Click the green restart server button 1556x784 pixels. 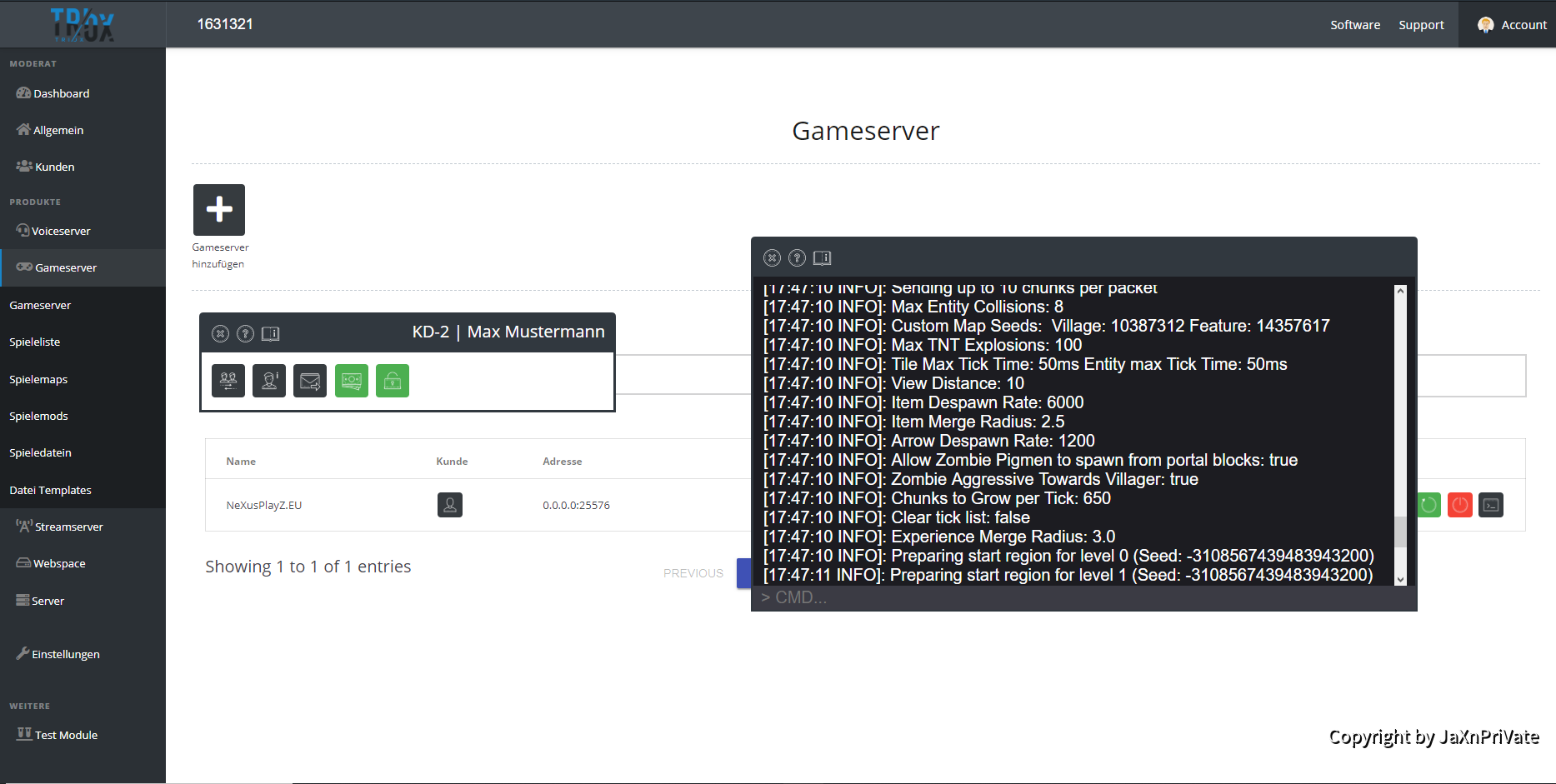point(1428,505)
